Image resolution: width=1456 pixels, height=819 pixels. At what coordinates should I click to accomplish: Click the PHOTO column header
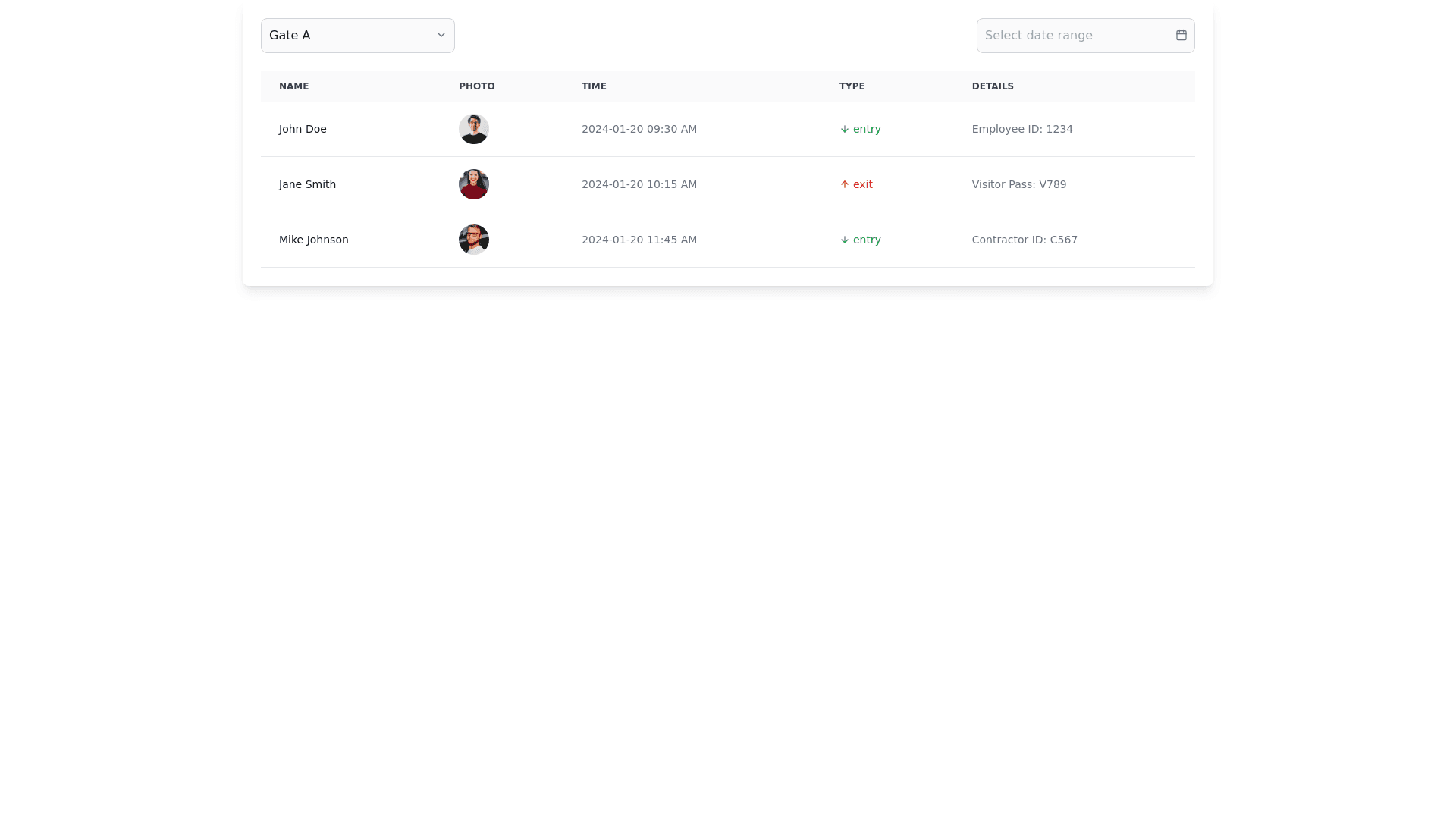click(x=476, y=86)
